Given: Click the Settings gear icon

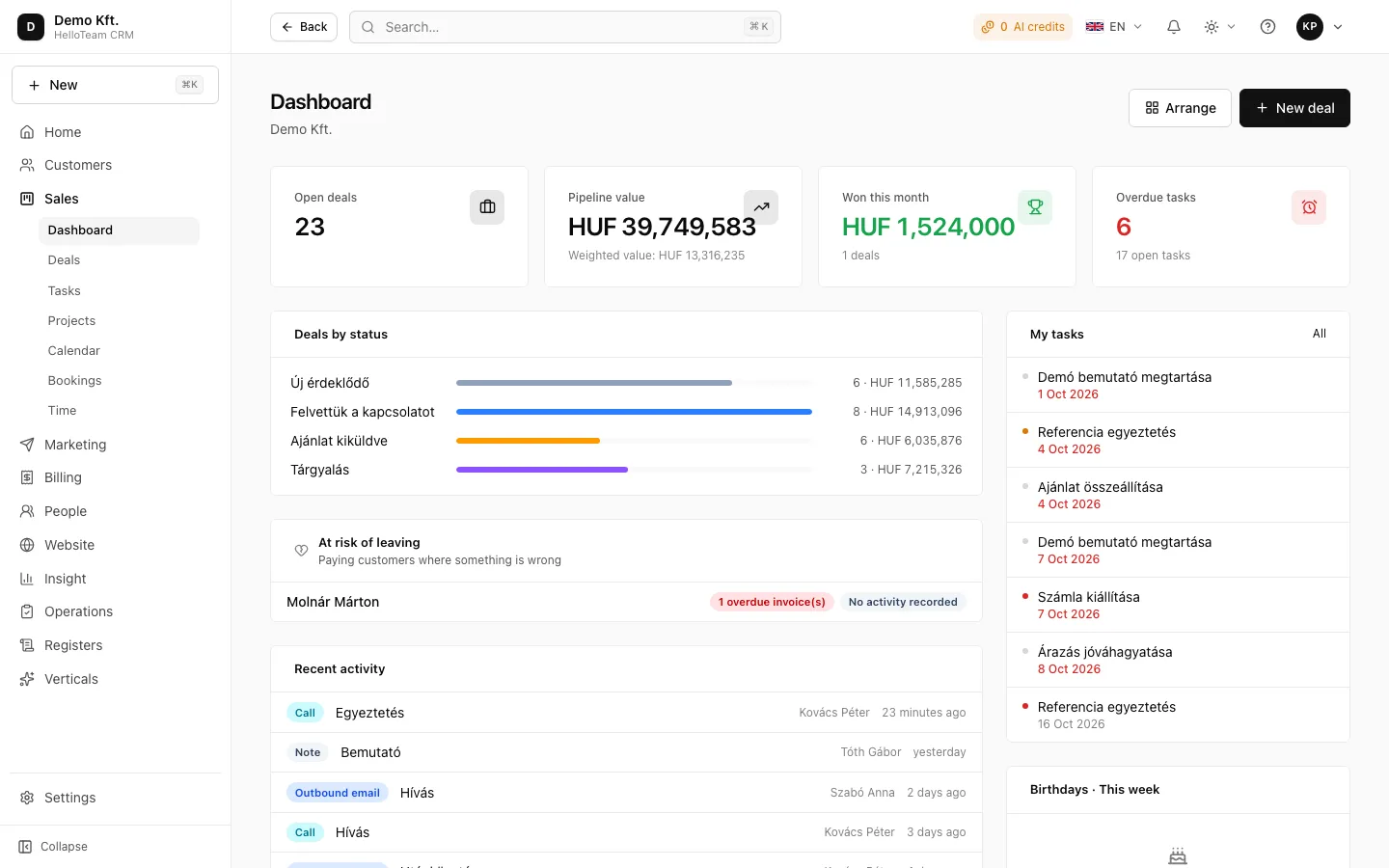Looking at the screenshot, I should [x=27, y=798].
